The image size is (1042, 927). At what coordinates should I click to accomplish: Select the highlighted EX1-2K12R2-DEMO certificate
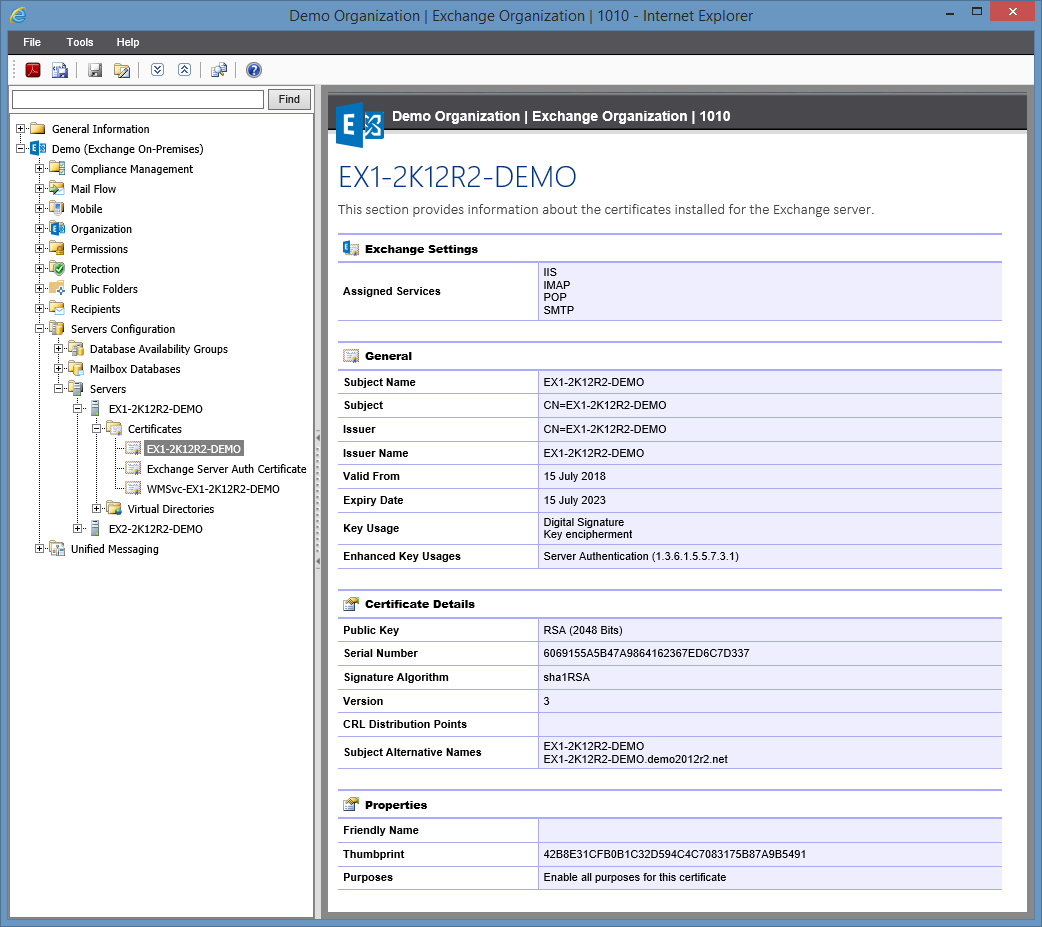194,449
